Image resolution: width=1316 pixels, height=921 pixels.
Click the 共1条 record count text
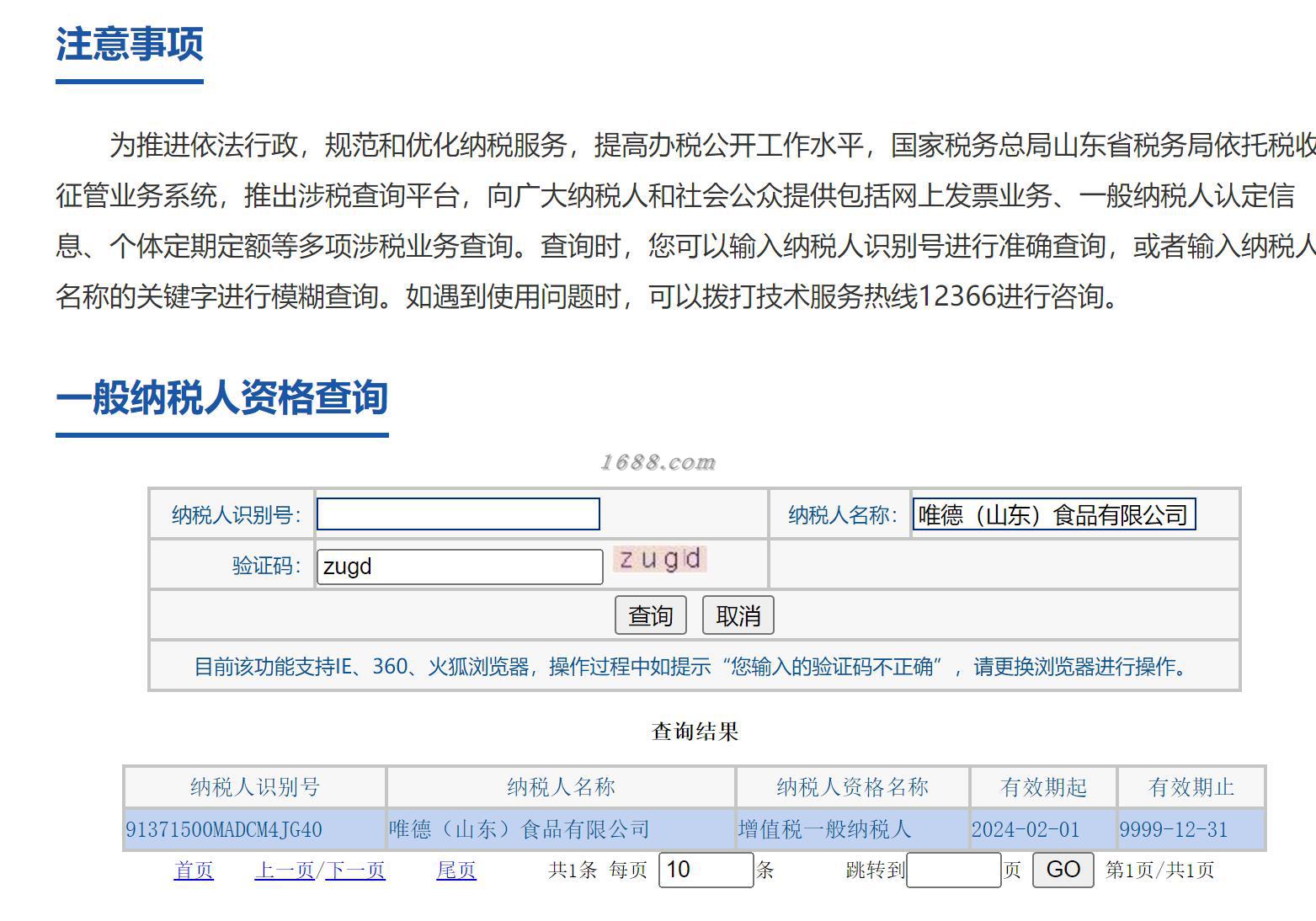pos(573,870)
